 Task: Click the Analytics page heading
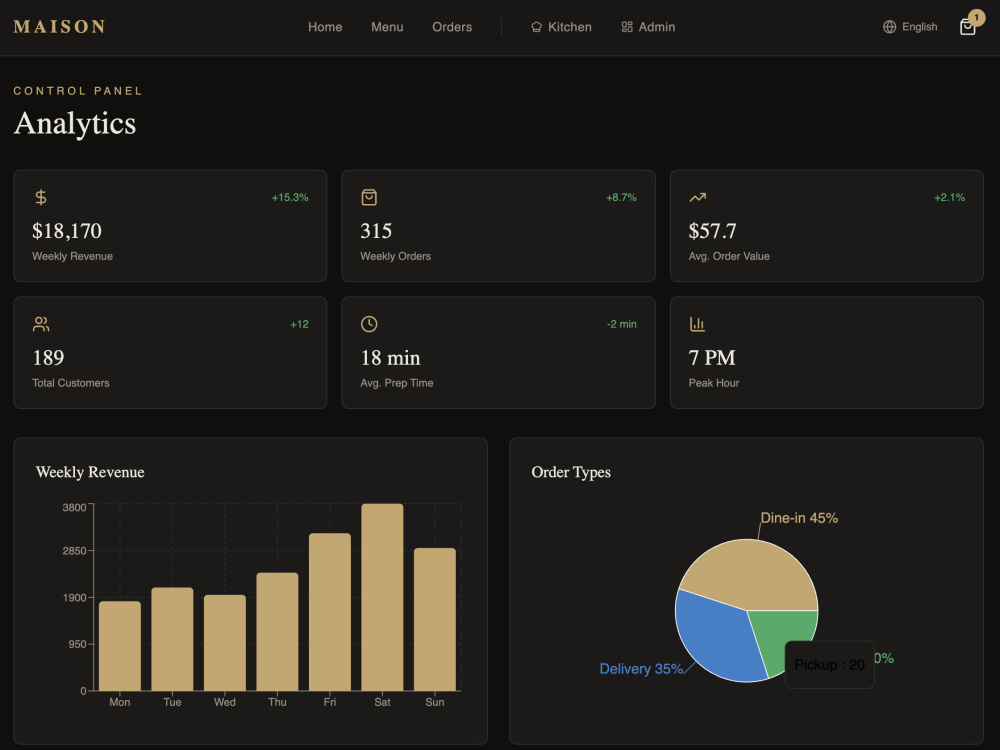[75, 123]
